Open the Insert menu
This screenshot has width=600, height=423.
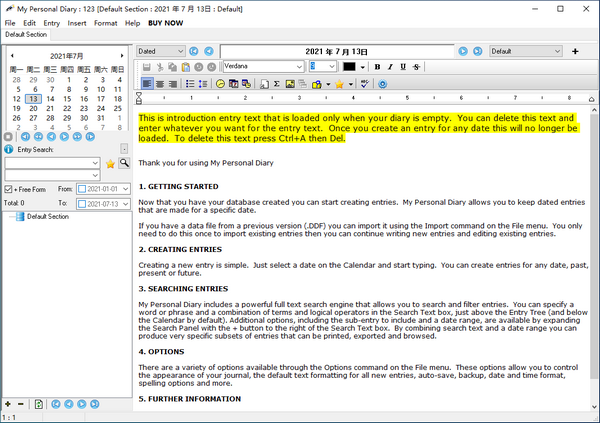(77, 22)
